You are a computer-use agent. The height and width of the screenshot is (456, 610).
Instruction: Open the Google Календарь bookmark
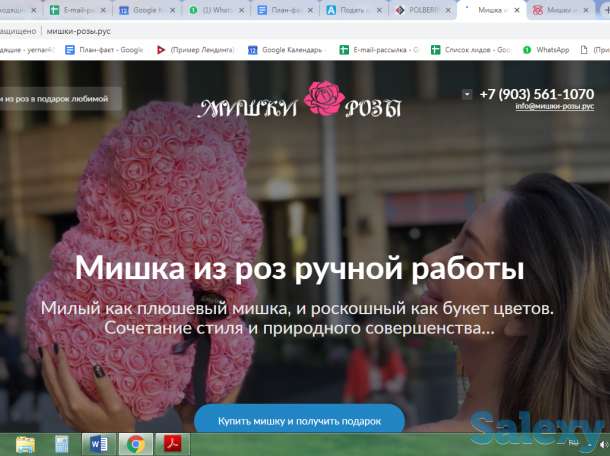click(286, 50)
